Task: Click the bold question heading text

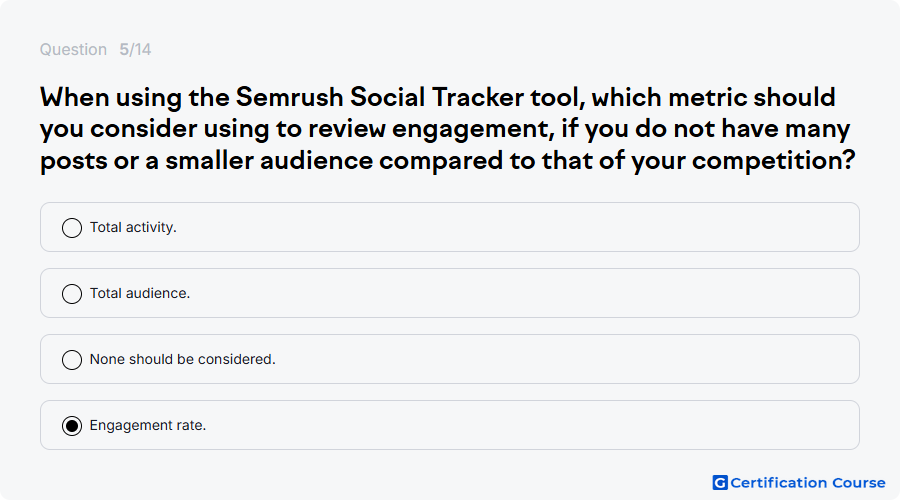Action: (x=448, y=129)
